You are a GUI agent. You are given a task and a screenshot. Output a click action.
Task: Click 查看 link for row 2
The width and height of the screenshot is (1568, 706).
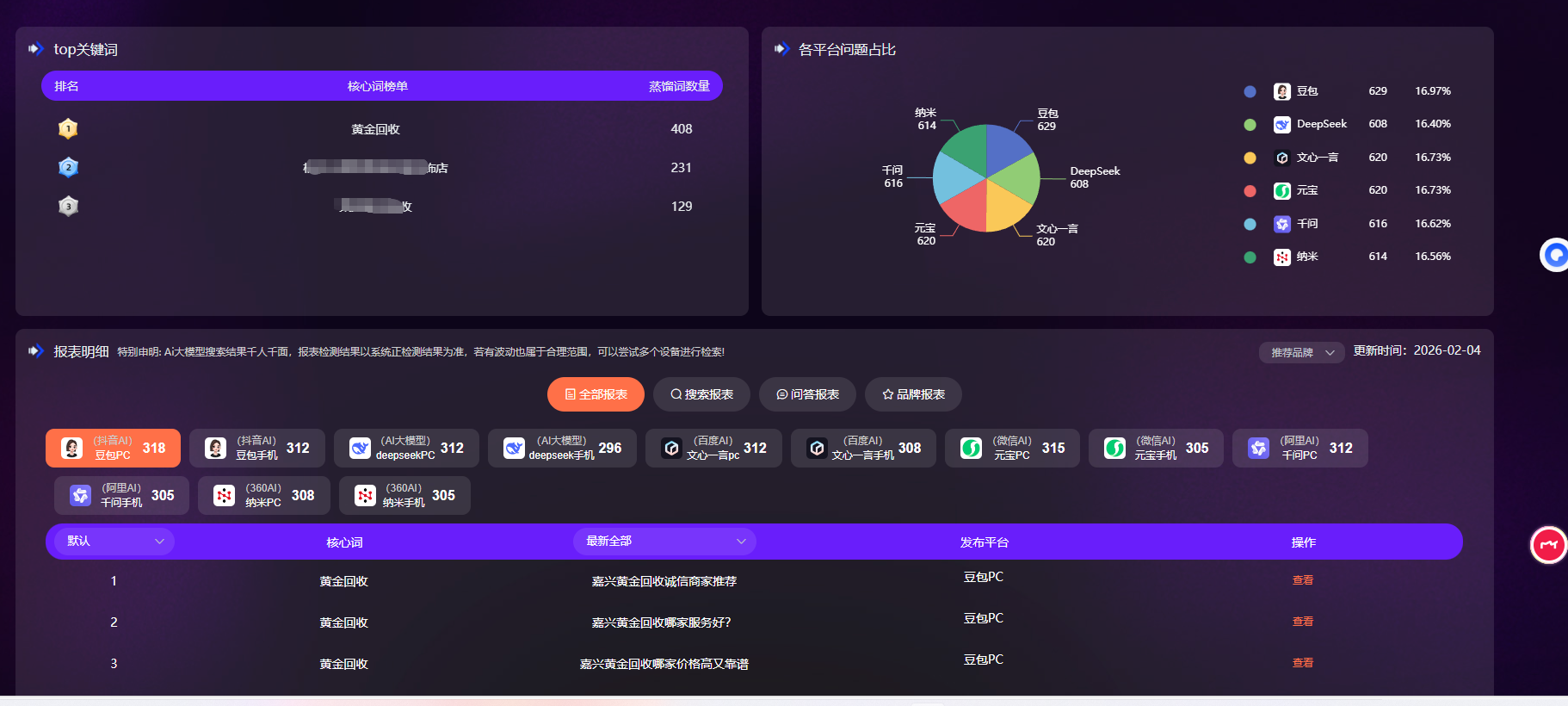click(1303, 622)
